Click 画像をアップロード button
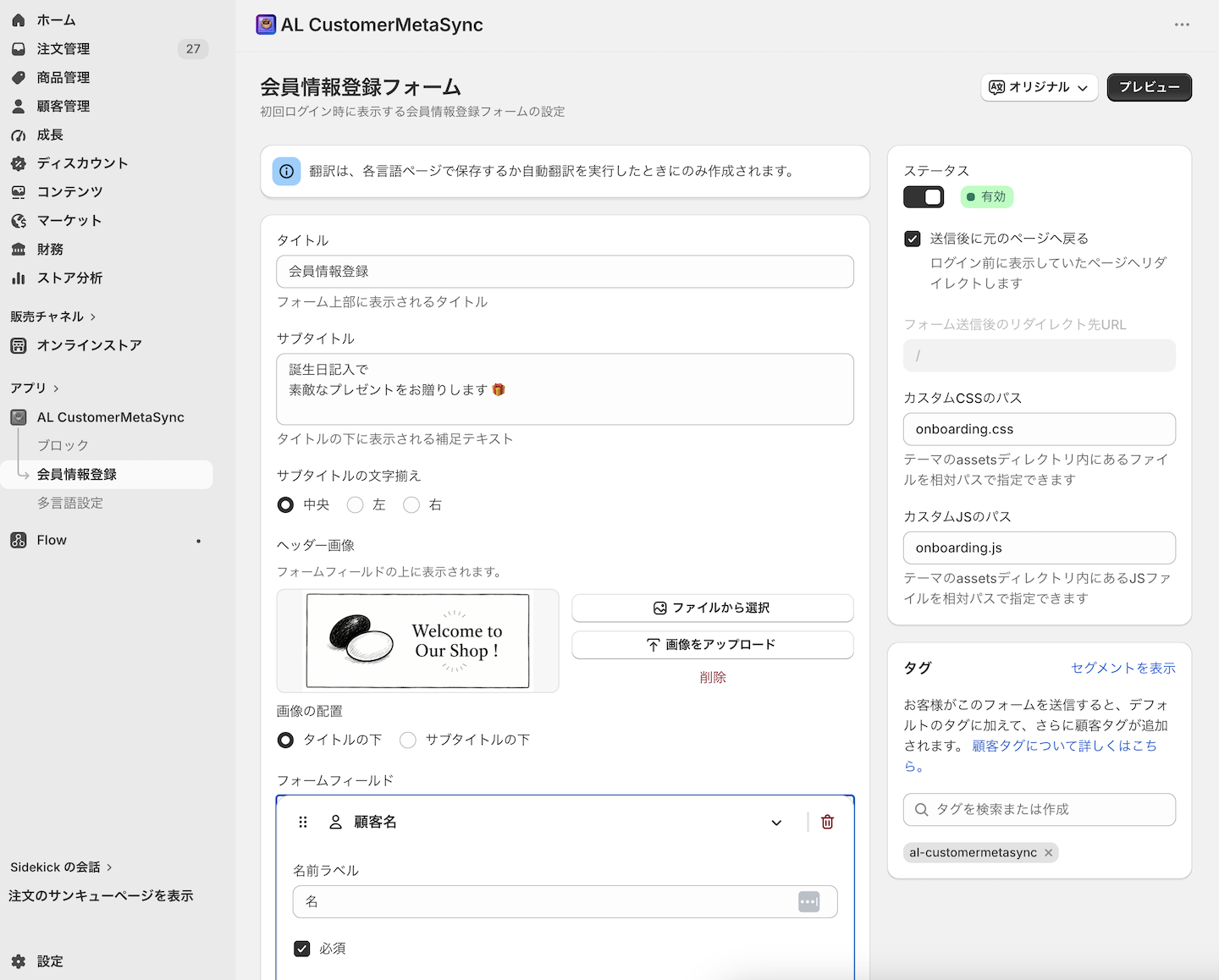 tap(712, 645)
